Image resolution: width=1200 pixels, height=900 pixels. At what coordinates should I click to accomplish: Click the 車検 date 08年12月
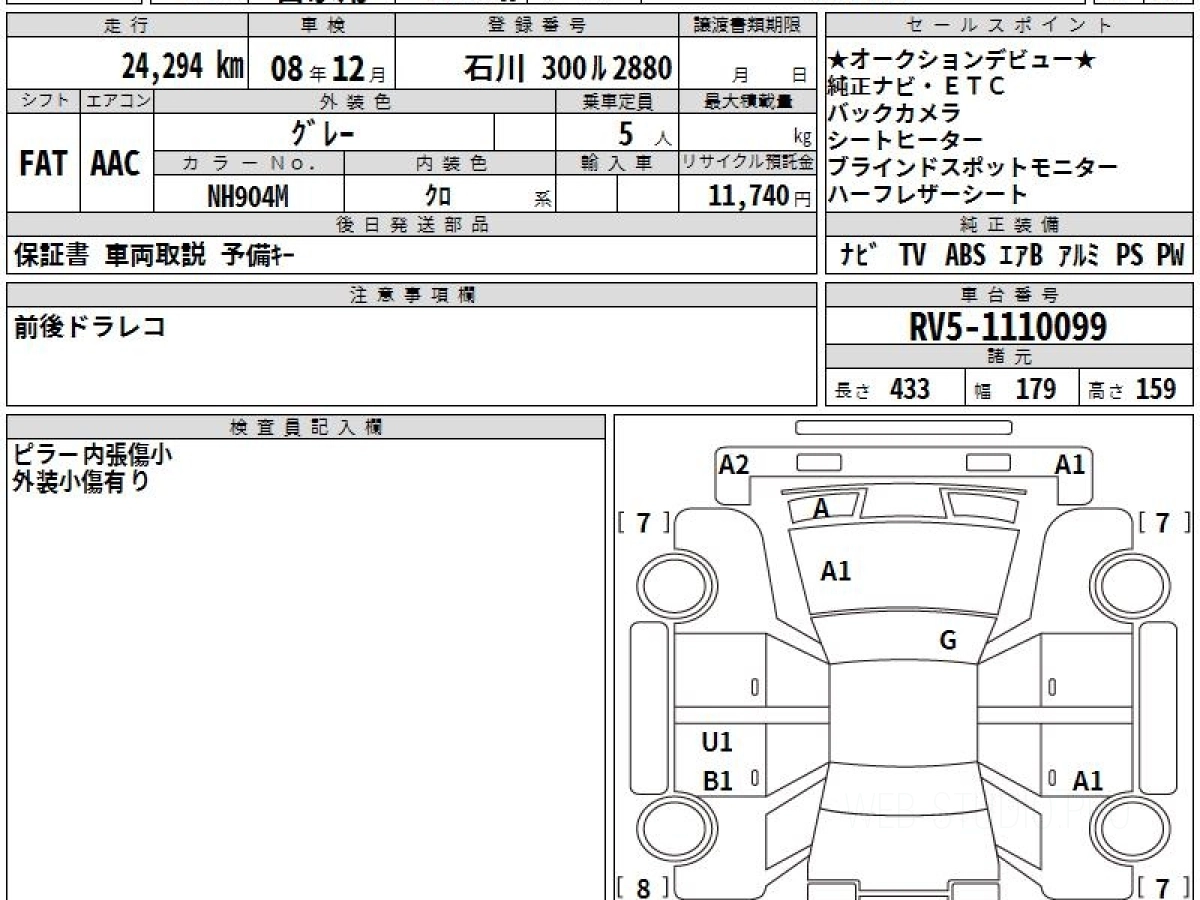[327, 69]
